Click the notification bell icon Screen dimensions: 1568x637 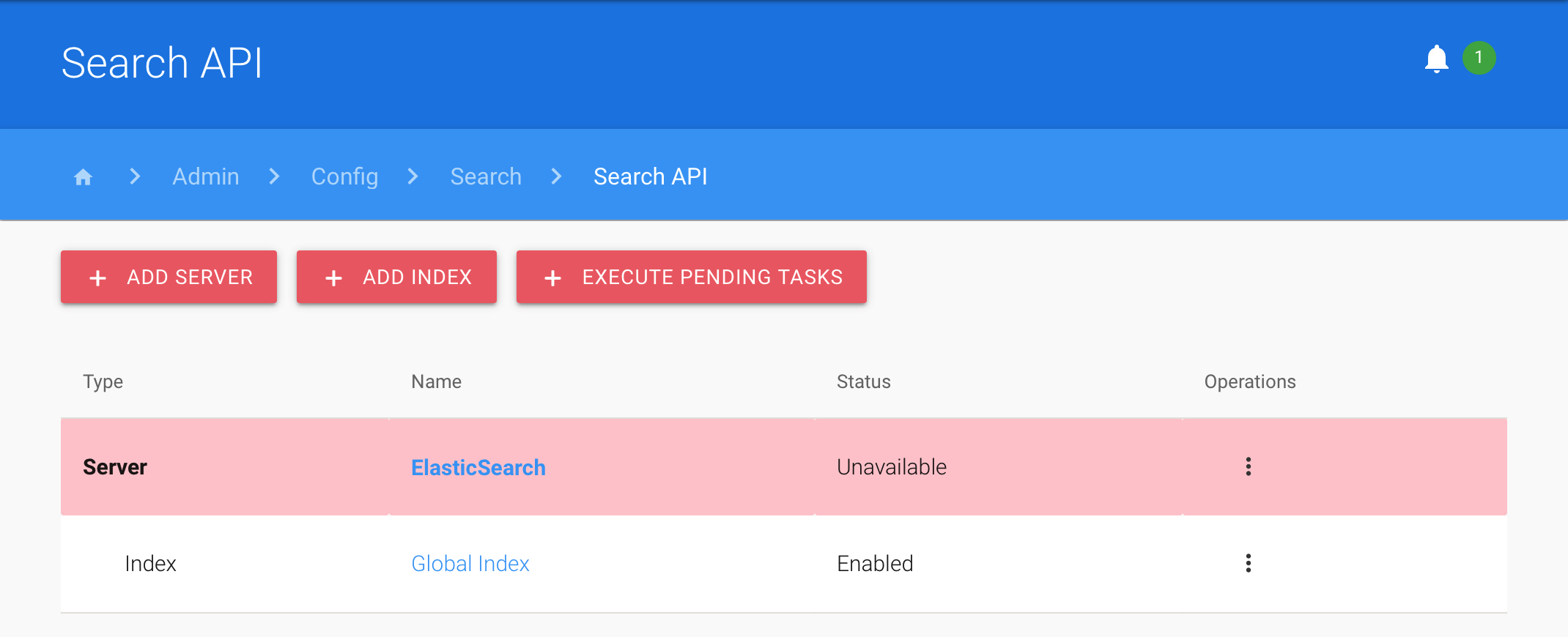click(1436, 59)
